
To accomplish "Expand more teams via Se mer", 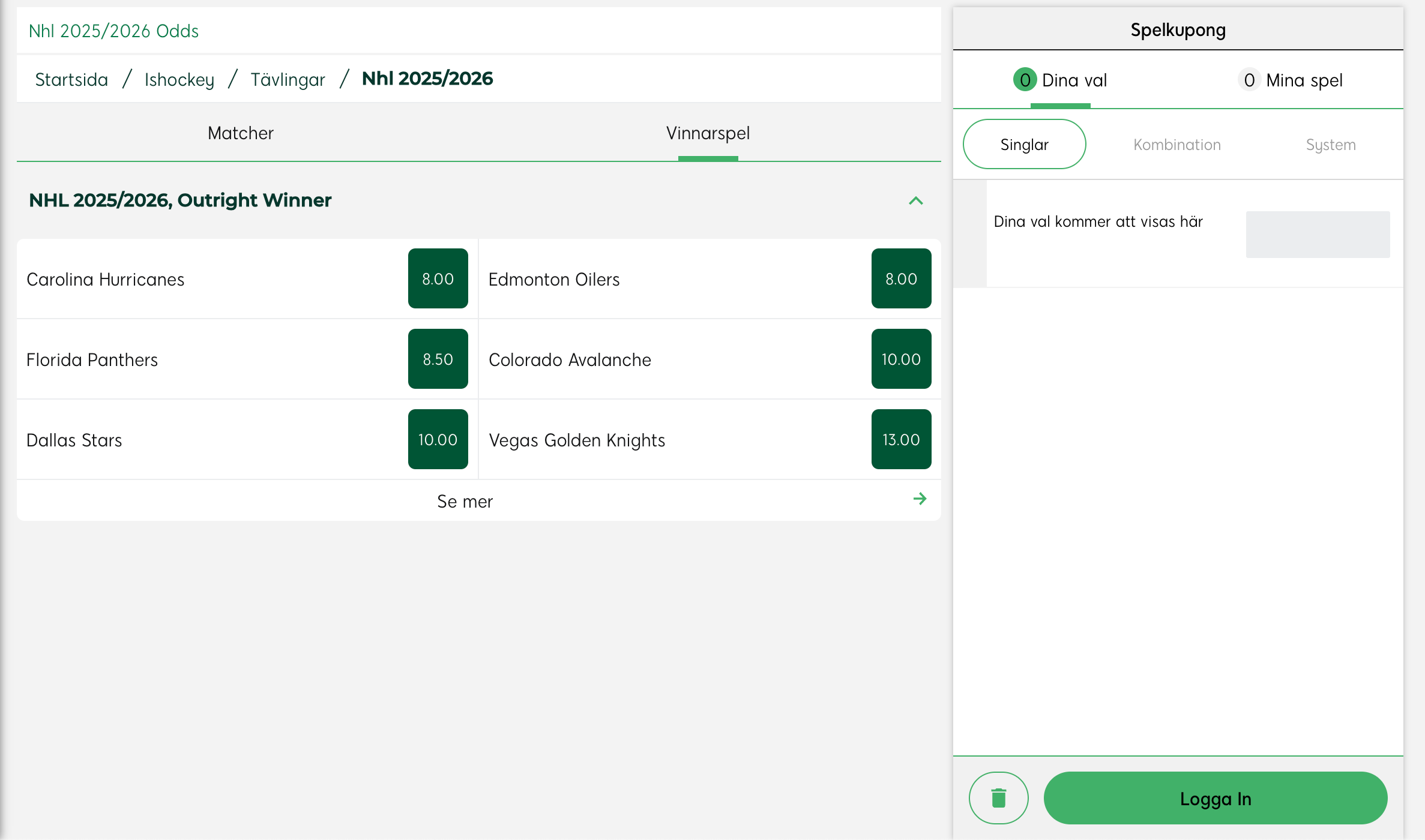I will tap(465, 501).
